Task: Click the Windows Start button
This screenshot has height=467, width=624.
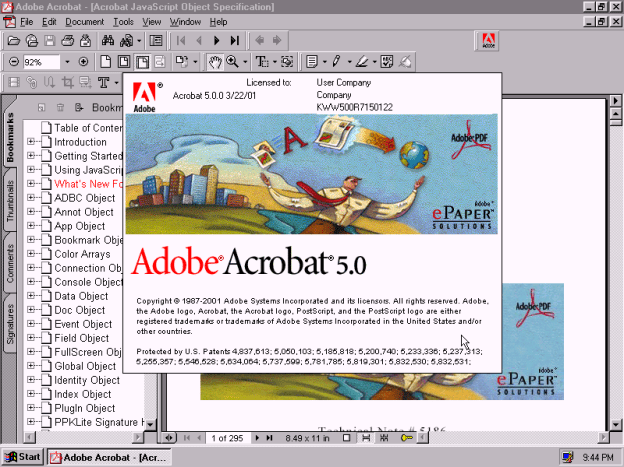Action: coord(23,457)
